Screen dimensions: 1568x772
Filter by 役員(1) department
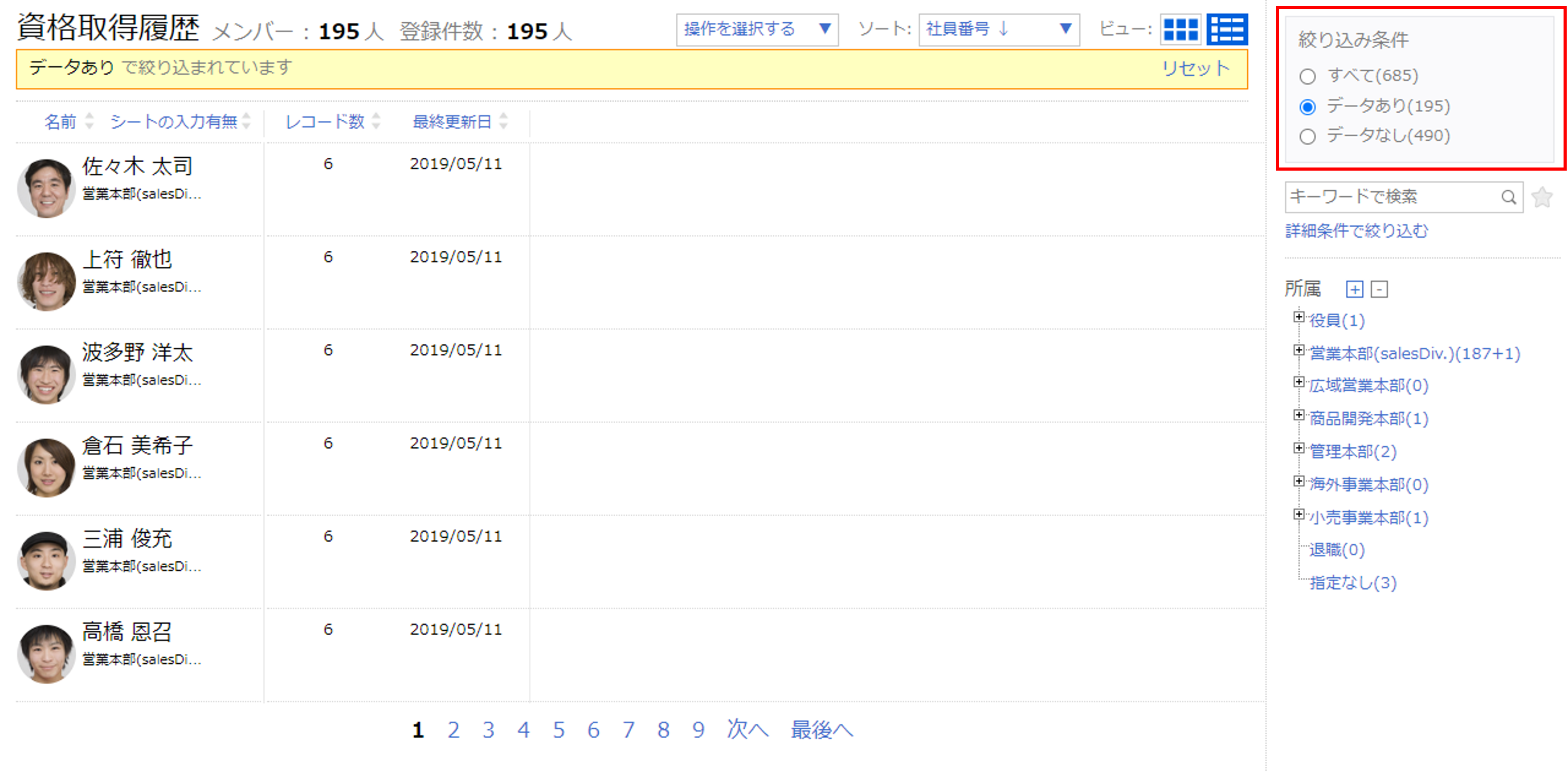pyautogui.click(x=1337, y=320)
